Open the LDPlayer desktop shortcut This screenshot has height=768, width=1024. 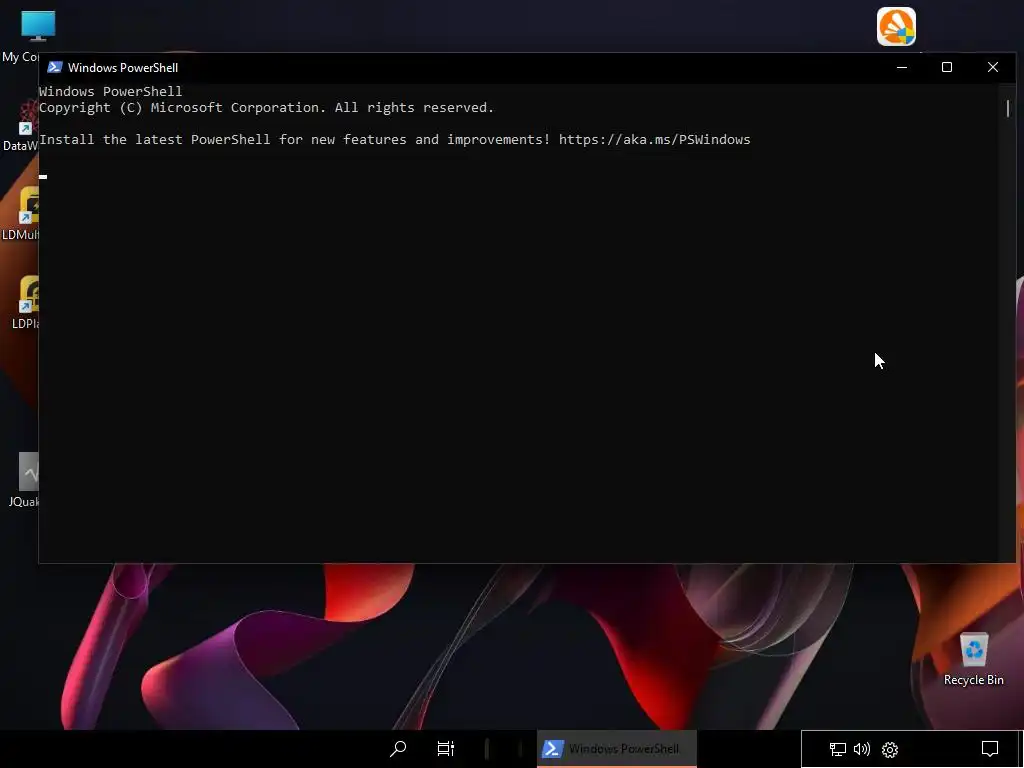point(29,294)
